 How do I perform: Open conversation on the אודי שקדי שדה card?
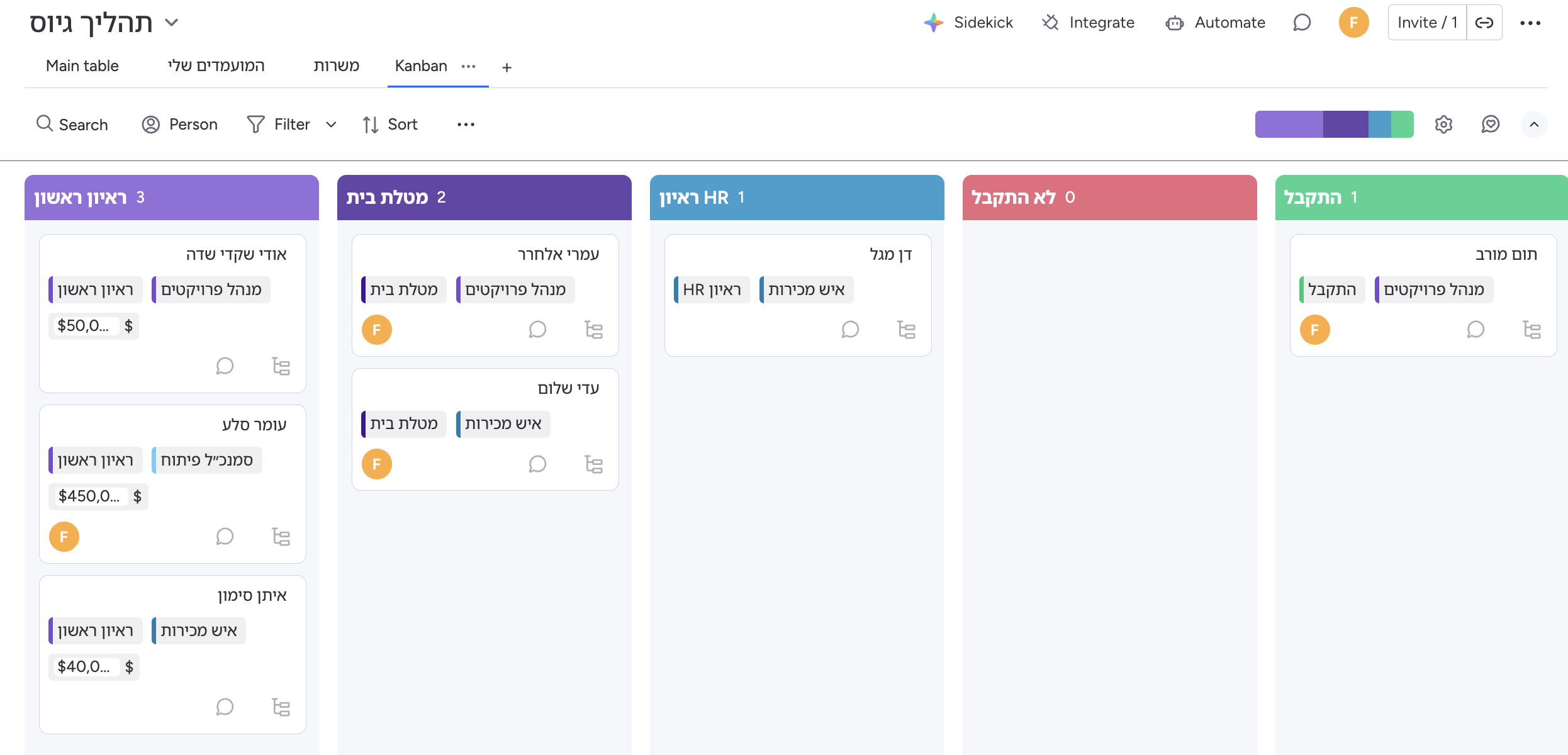225,366
